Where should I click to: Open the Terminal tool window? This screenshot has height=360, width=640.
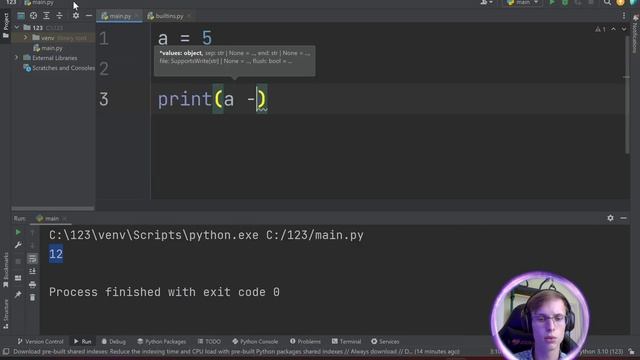click(x=347, y=342)
